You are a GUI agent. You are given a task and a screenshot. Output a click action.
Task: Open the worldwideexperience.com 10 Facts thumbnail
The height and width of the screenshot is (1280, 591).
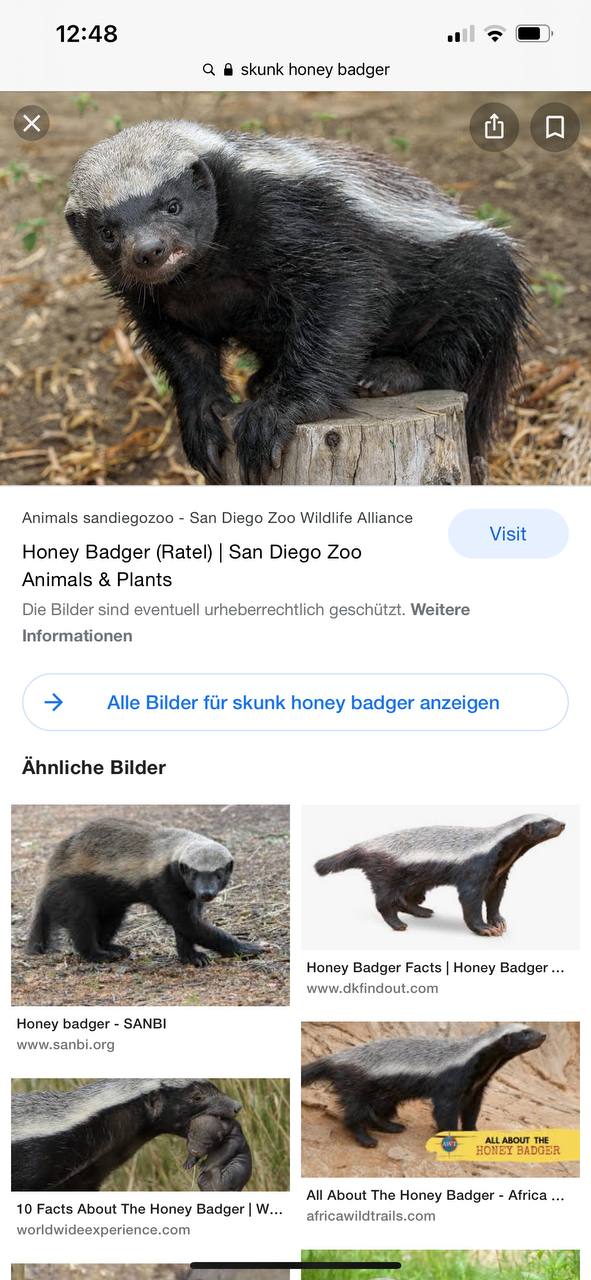150,1134
